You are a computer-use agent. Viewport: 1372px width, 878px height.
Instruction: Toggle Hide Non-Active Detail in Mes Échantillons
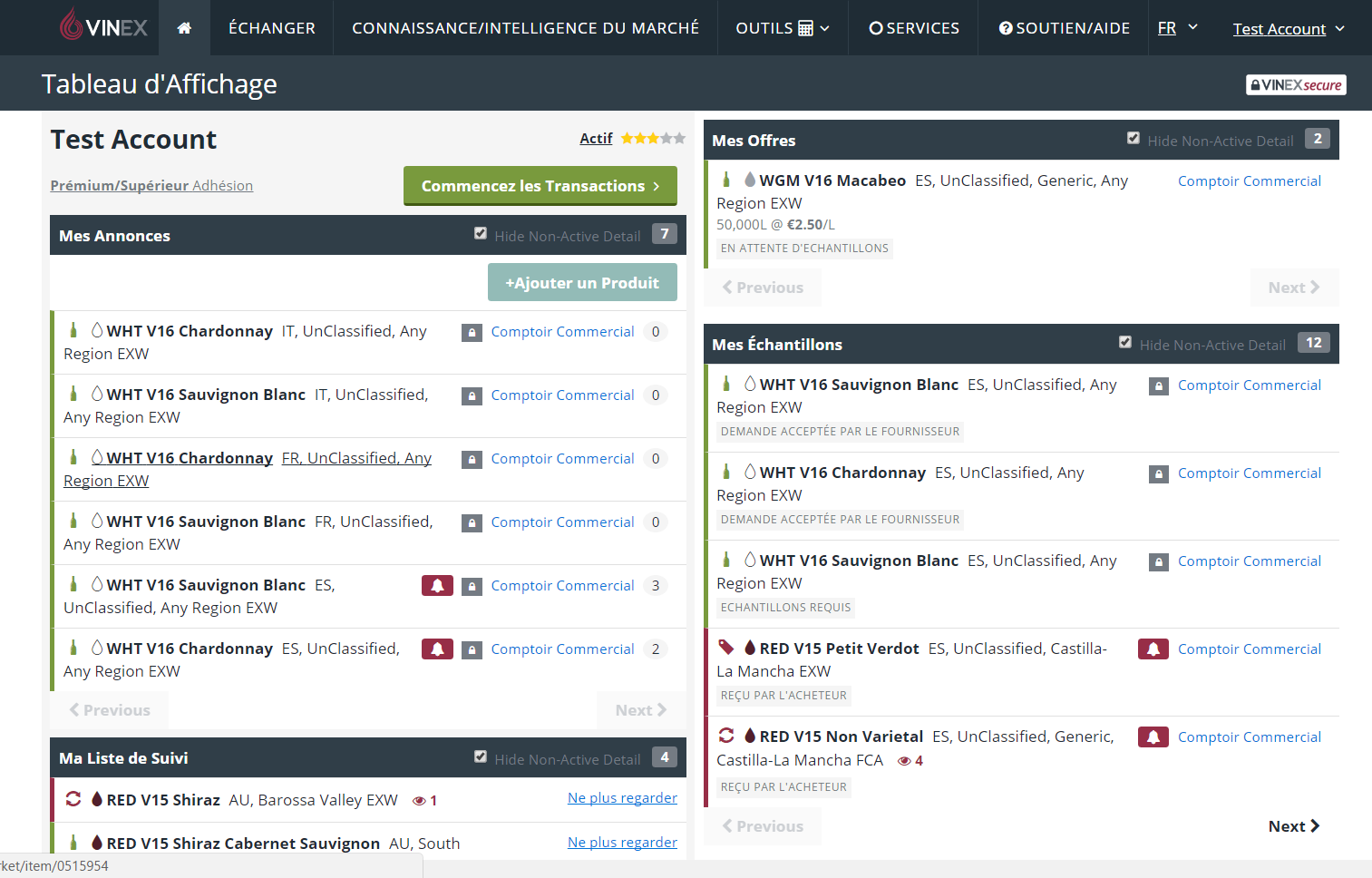(x=1125, y=343)
